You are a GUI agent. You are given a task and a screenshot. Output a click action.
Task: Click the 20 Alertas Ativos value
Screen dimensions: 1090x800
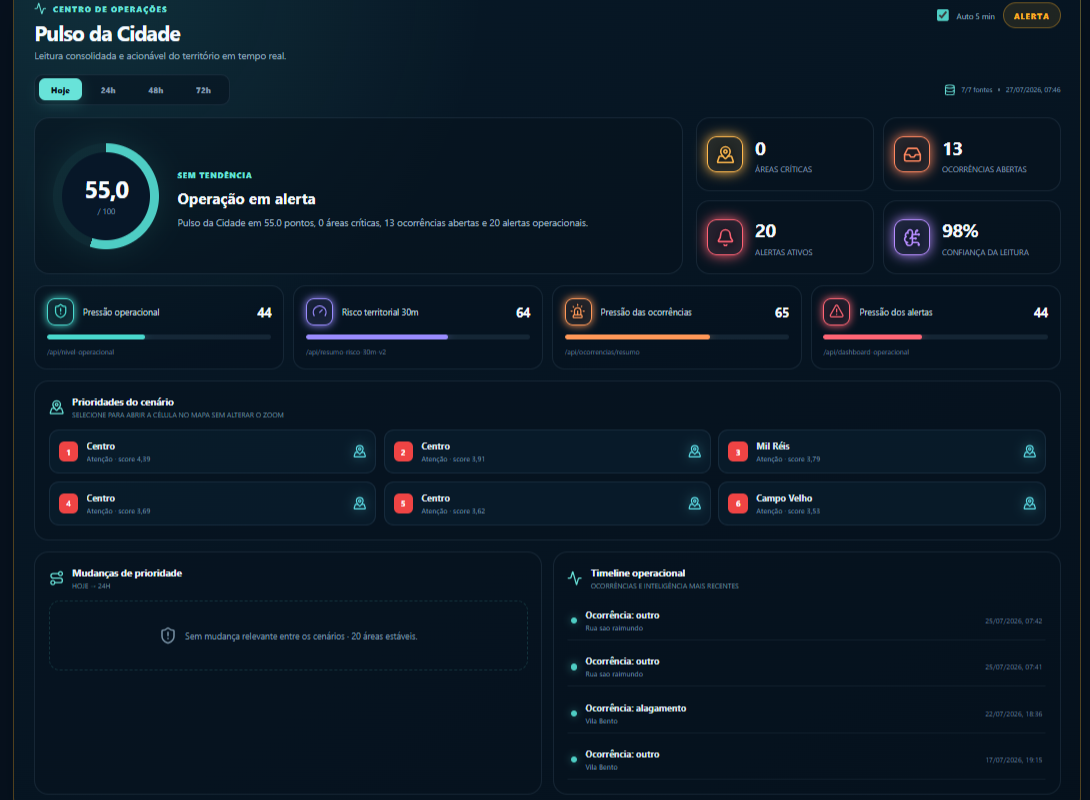coord(765,231)
